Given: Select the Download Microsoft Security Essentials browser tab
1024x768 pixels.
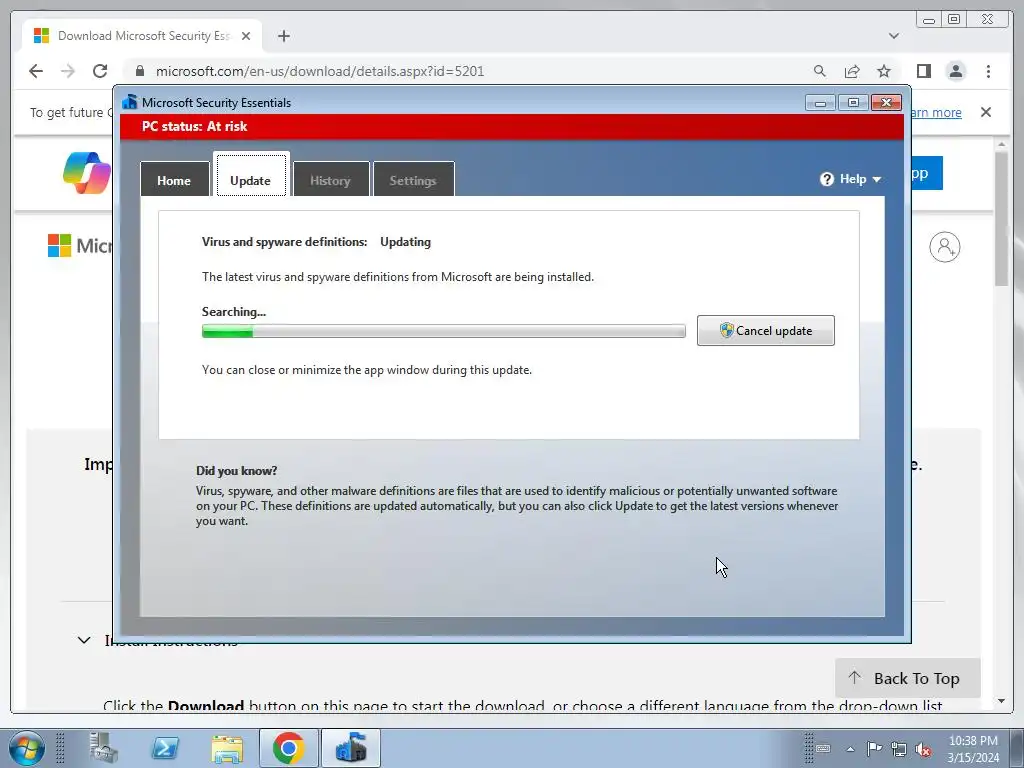Looking at the screenshot, I should point(142,36).
